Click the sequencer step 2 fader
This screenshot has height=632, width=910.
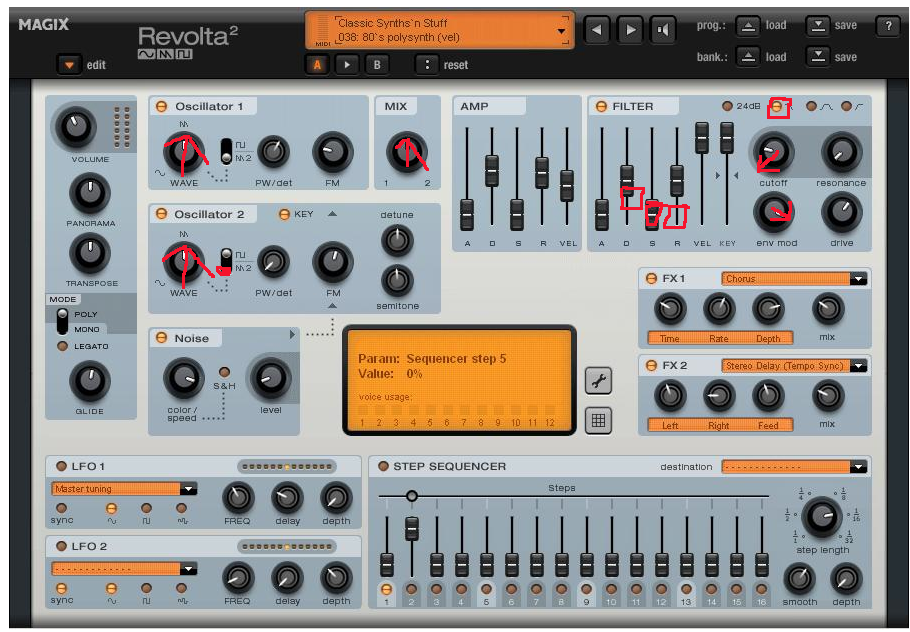(x=411, y=529)
